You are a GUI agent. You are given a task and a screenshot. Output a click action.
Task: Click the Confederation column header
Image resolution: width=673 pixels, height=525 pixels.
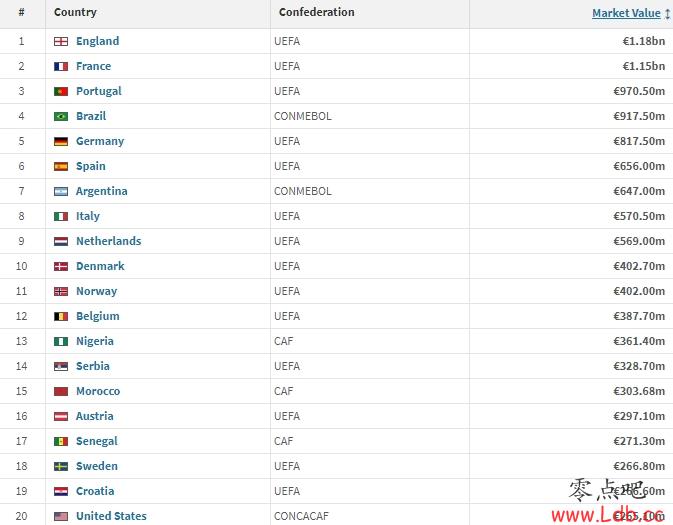(x=317, y=12)
